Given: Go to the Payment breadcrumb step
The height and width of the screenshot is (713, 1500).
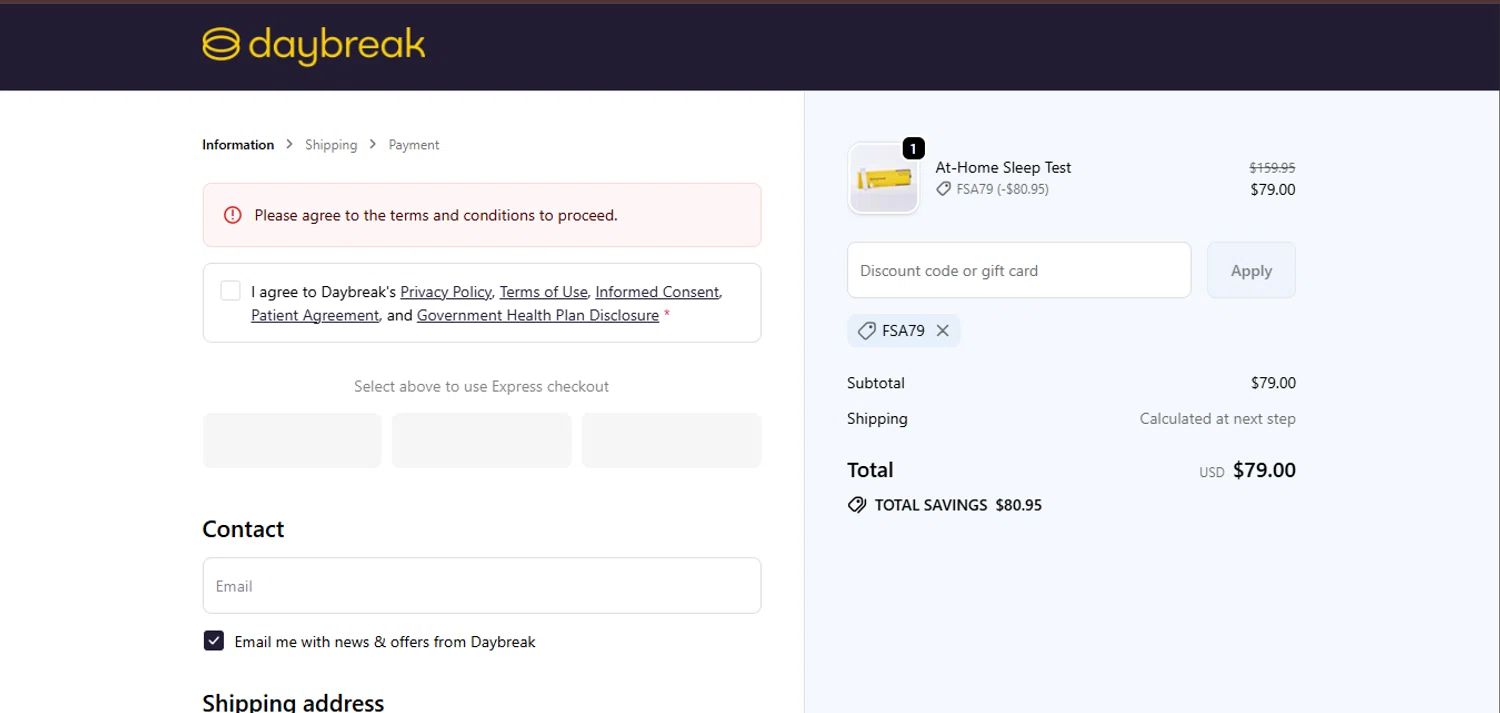Looking at the screenshot, I should pyautogui.click(x=414, y=145).
